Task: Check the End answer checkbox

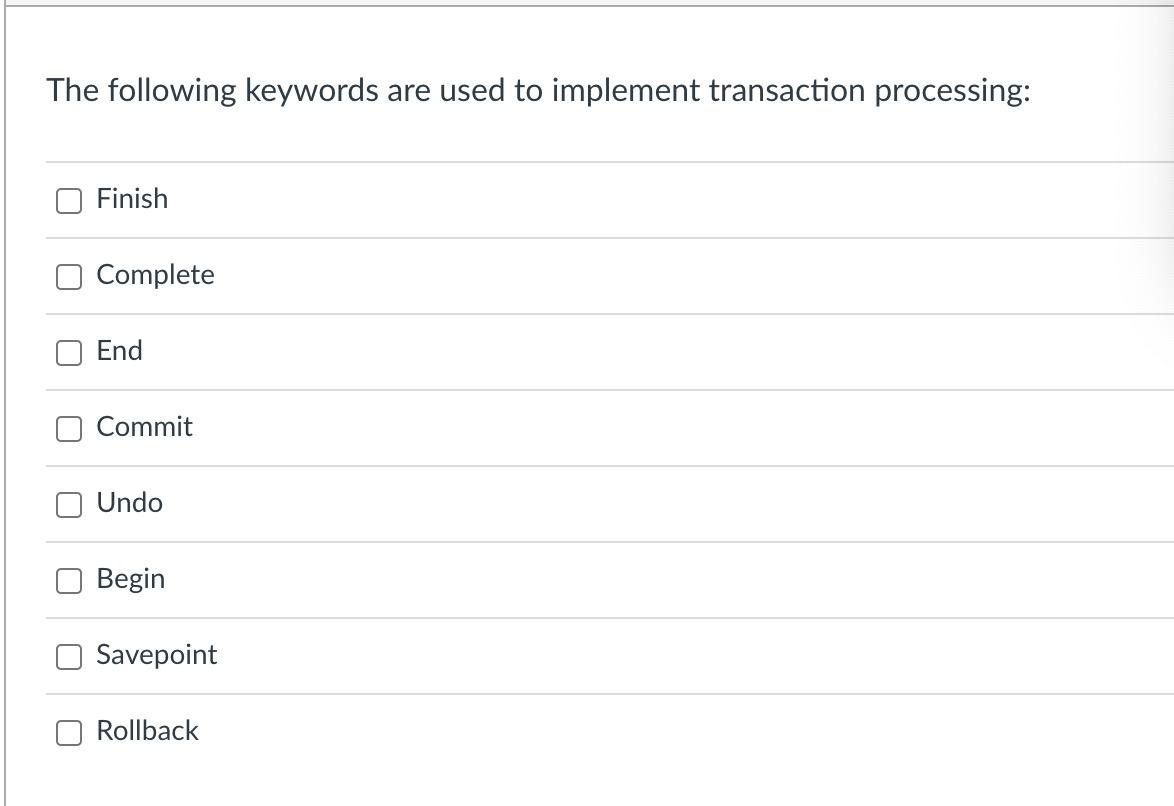Action: click(68, 352)
